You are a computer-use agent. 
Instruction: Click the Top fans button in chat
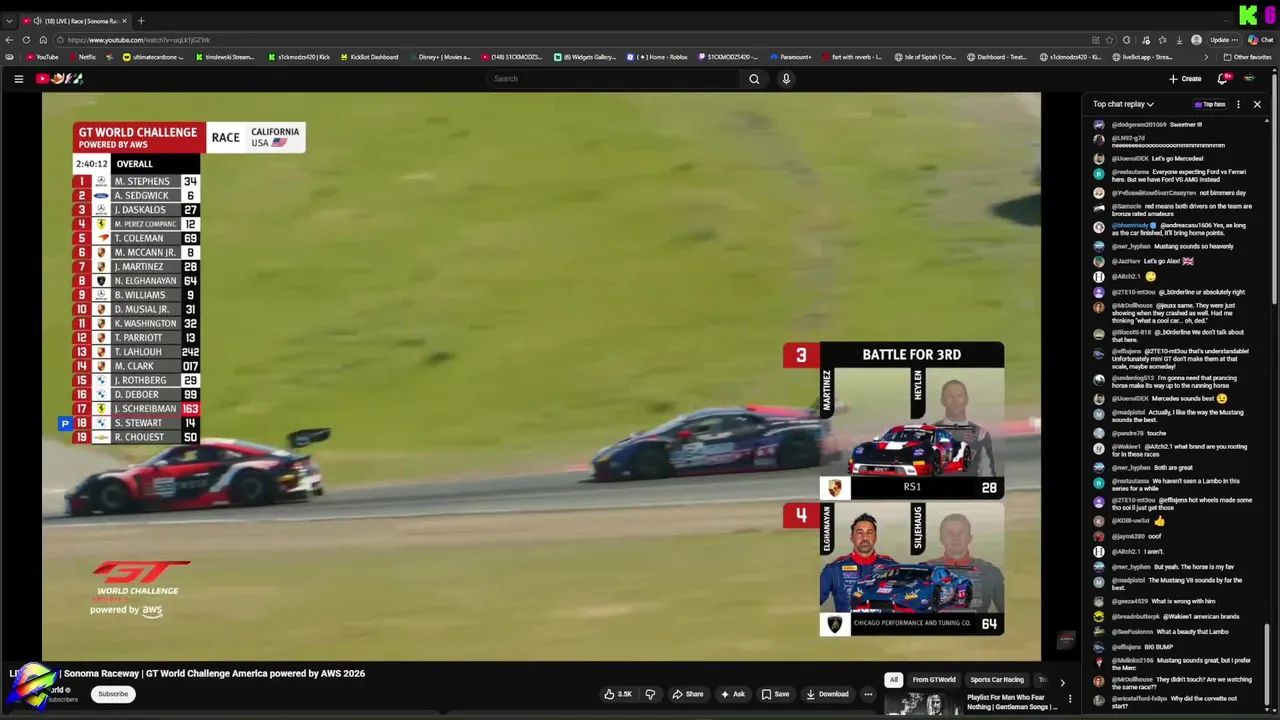(x=1210, y=104)
